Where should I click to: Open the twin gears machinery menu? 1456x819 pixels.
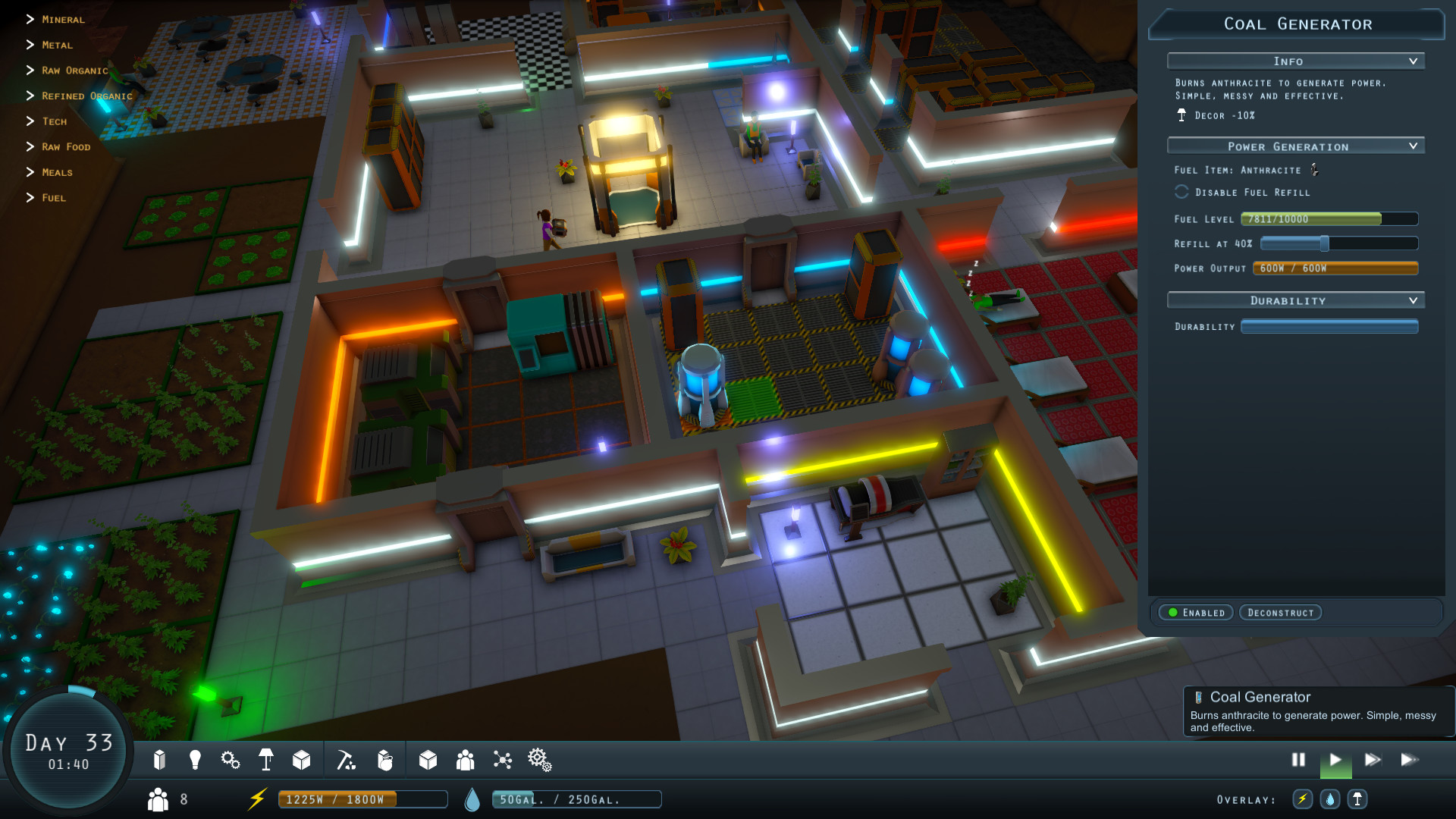(x=231, y=760)
